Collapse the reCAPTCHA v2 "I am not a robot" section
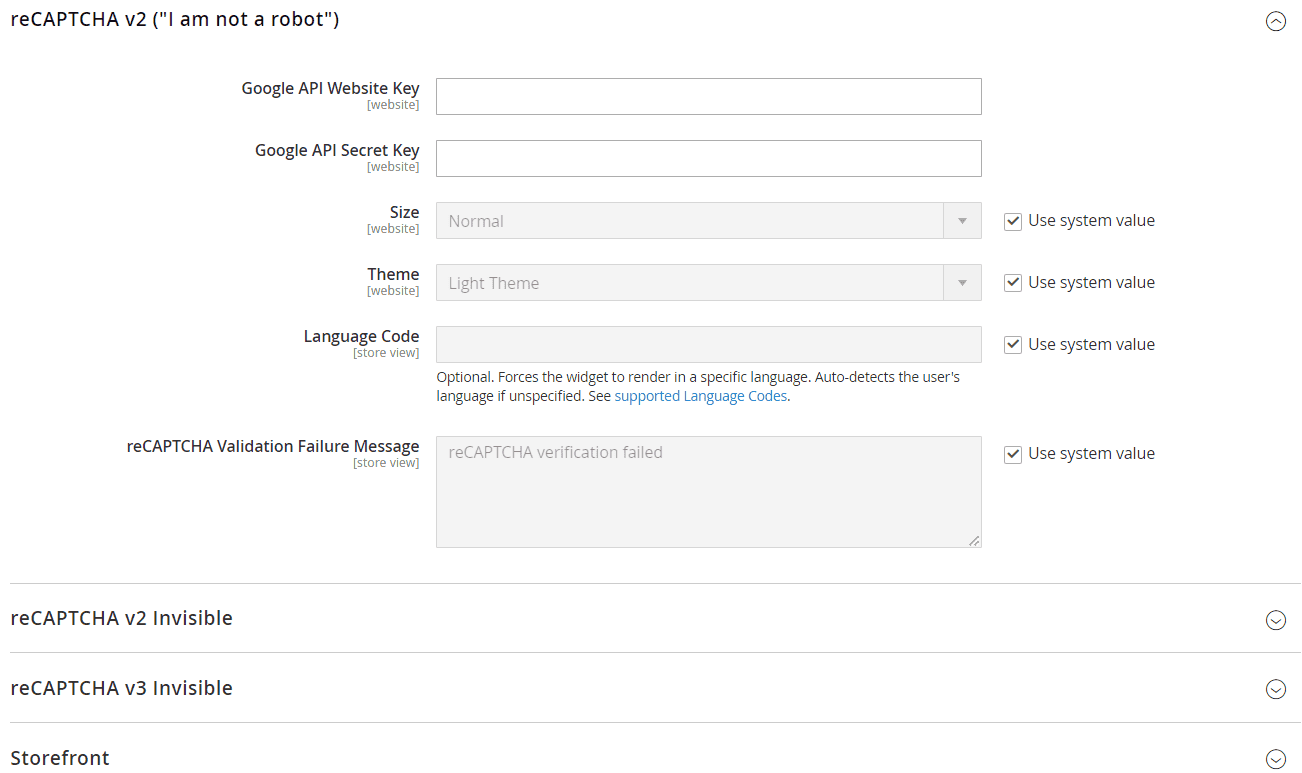This screenshot has height=773, width=1302. coord(1275,21)
